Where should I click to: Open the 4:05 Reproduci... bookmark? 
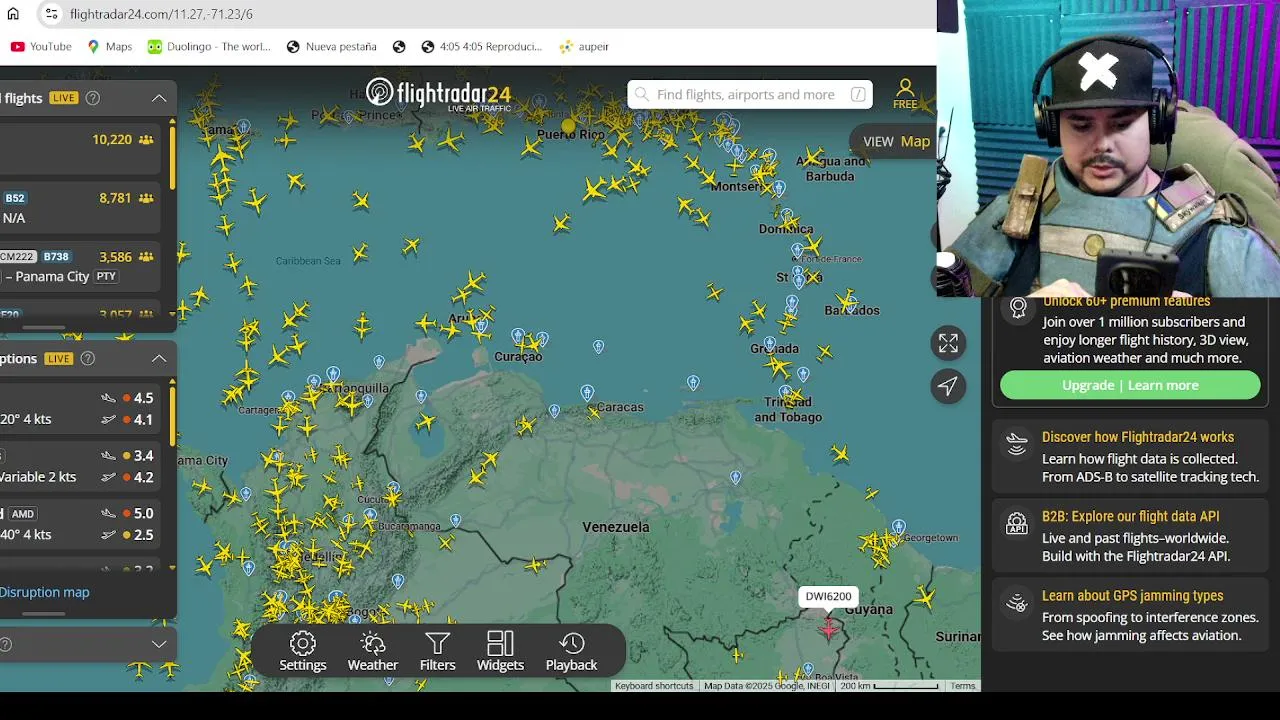481,46
